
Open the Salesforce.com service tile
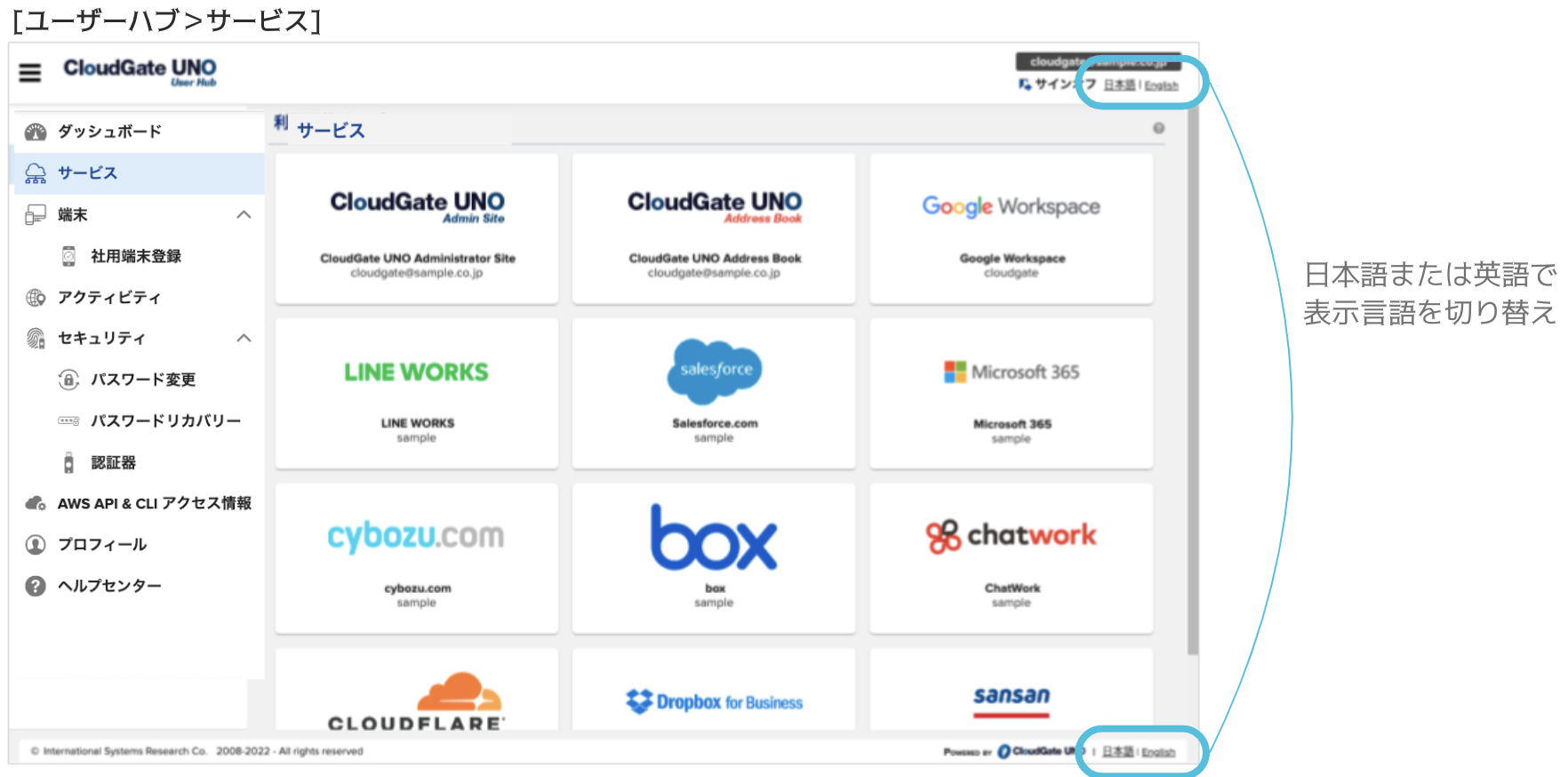pos(714,394)
